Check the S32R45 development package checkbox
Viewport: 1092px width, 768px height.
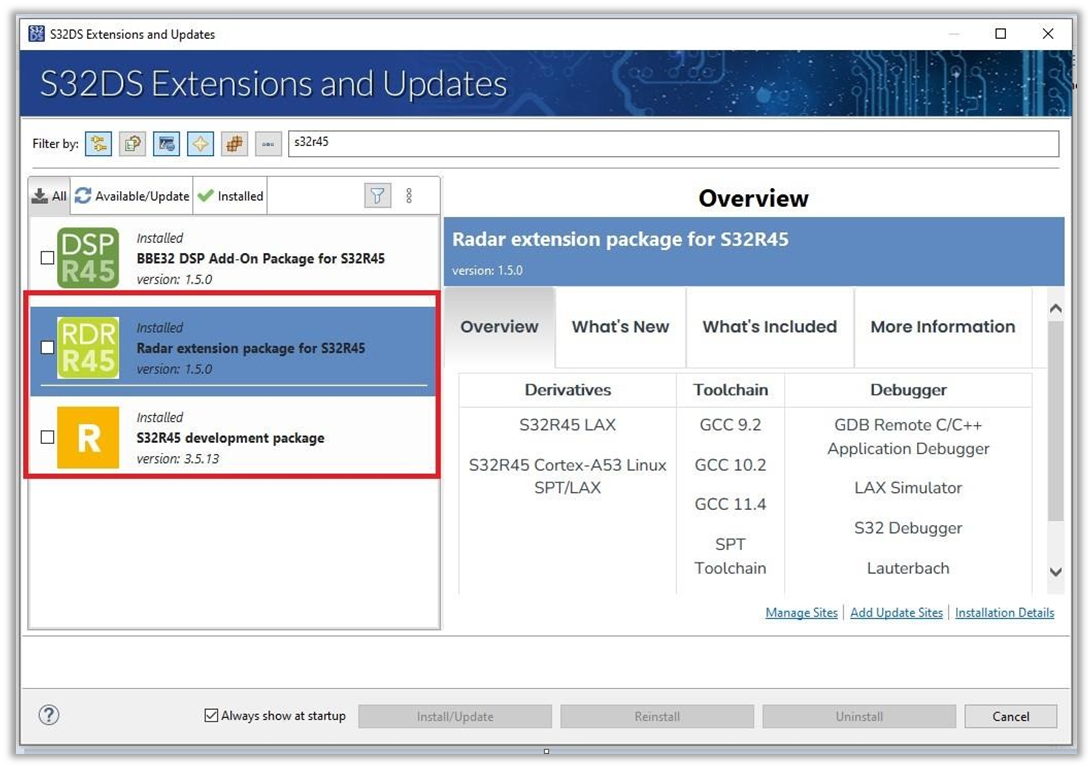pos(45,437)
